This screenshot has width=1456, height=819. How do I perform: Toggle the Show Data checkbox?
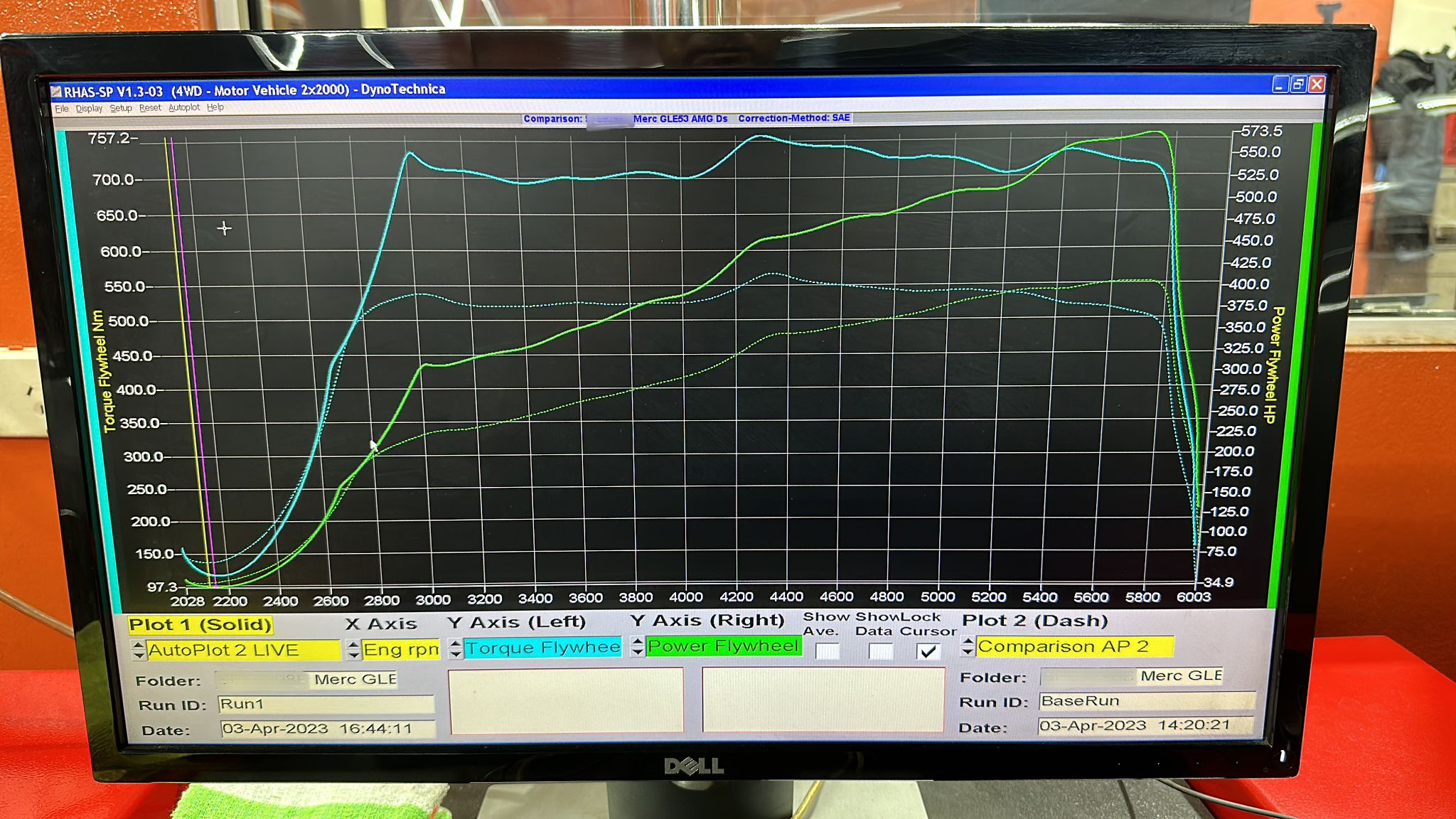coord(880,651)
